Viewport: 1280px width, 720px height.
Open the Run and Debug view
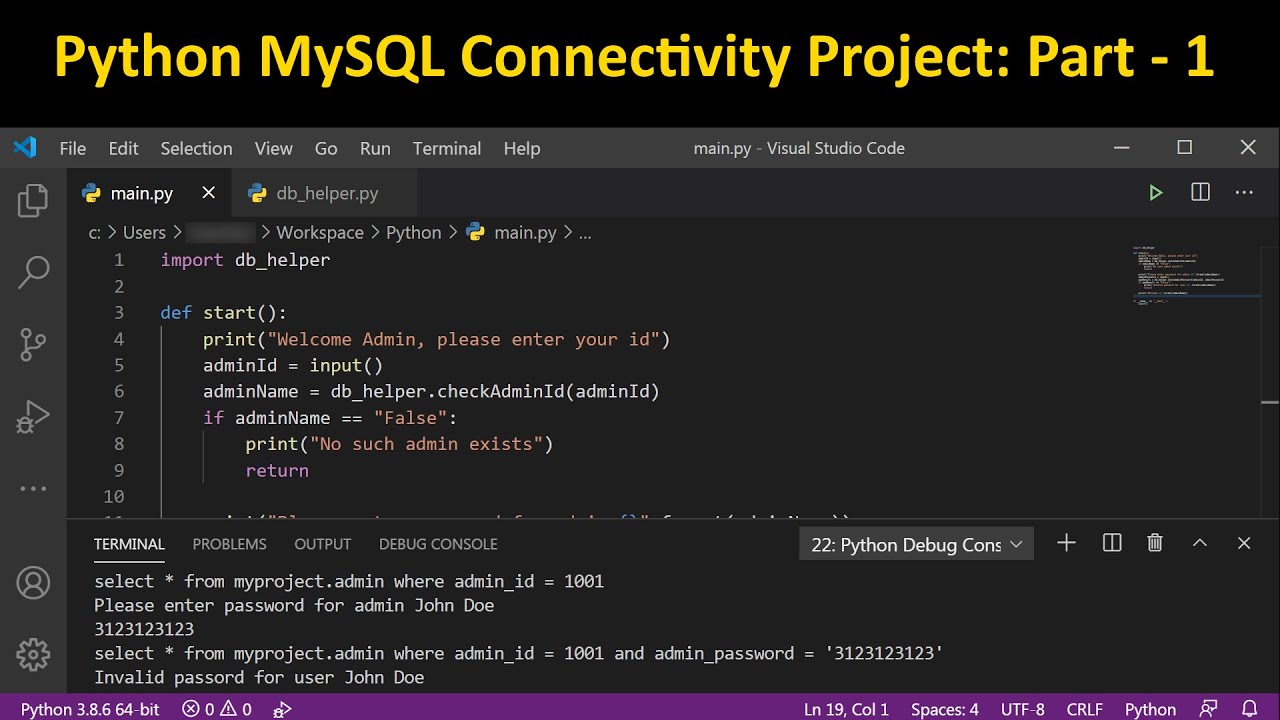pos(33,417)
